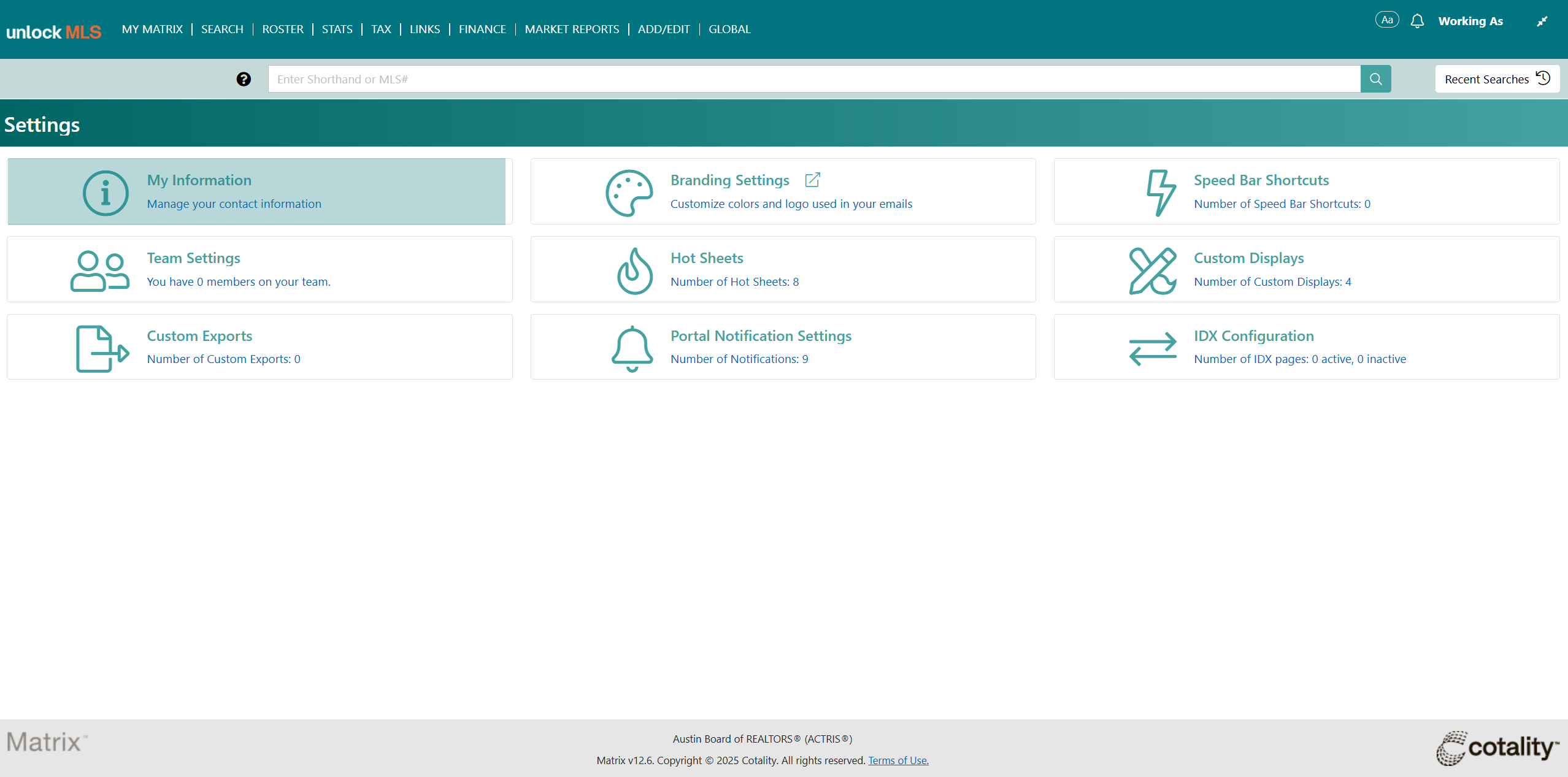Open the TAX menu

pyautogui.click(x=381, y=29)
